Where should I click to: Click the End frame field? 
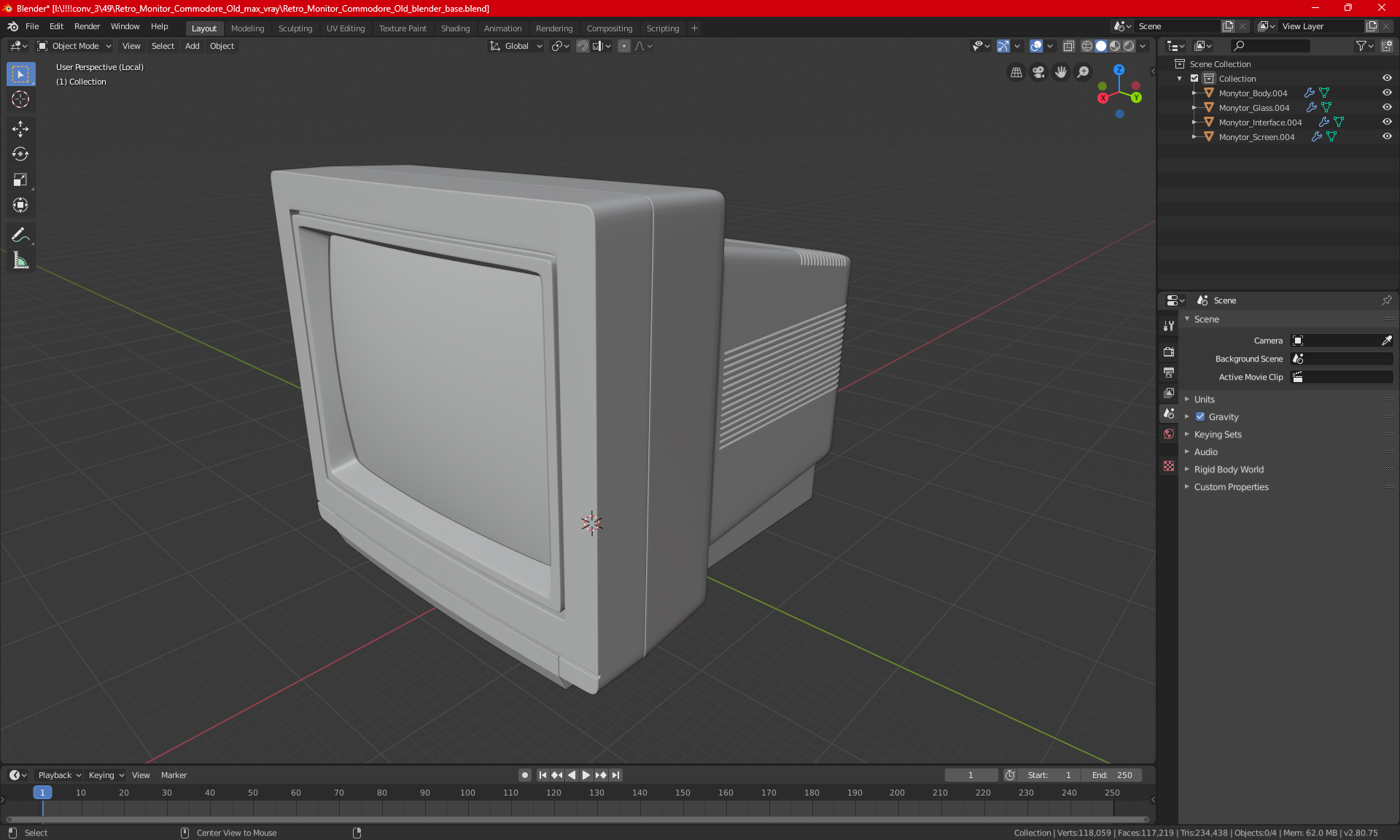click(x=1112, y=775)
